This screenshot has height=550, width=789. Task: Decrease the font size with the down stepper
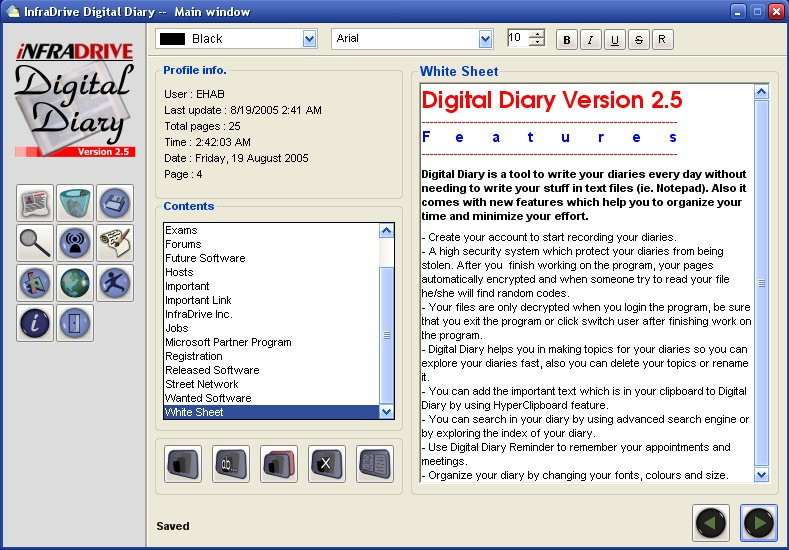pos(537,42)
